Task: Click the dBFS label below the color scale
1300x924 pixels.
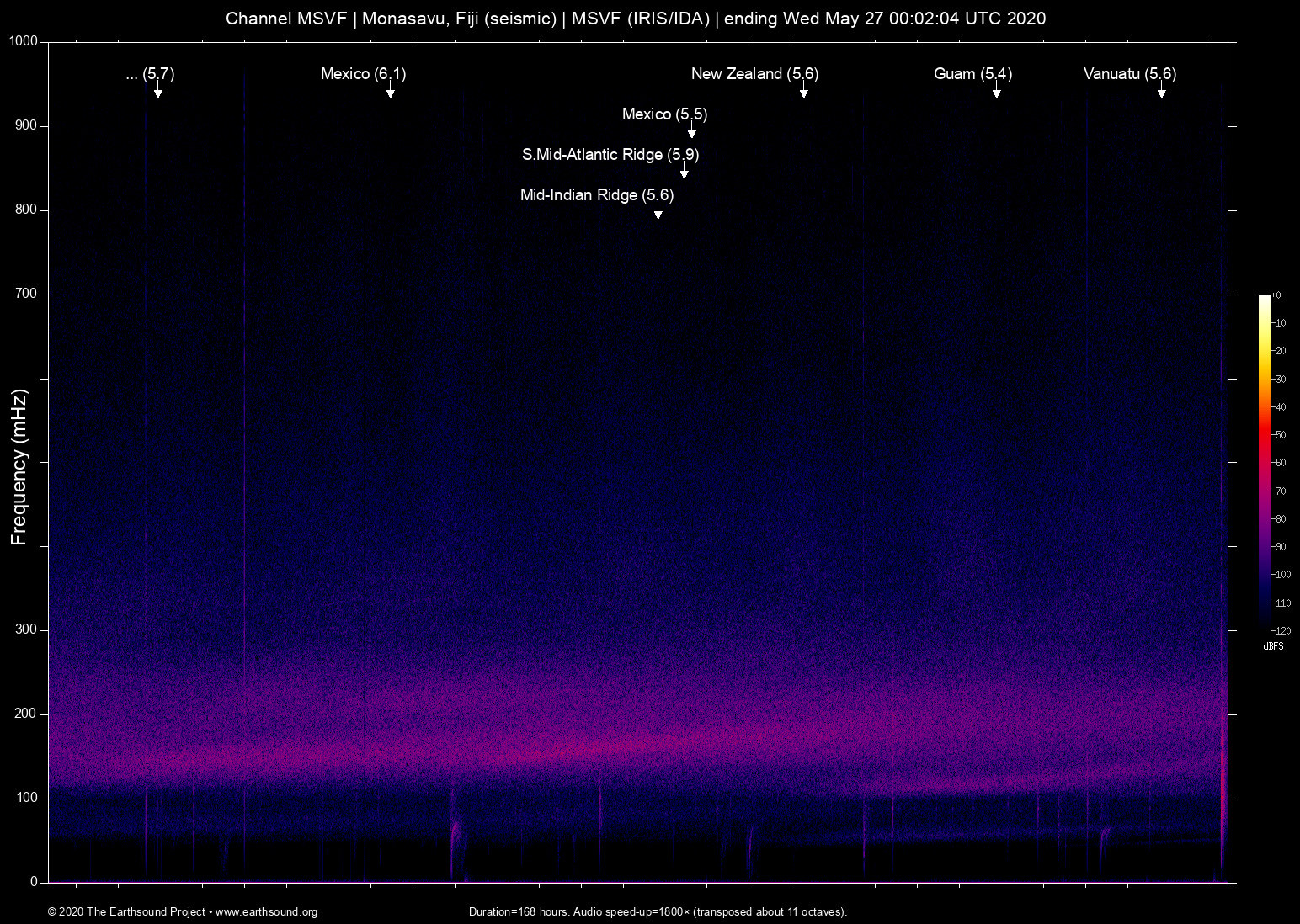Action: point(1273,646)
